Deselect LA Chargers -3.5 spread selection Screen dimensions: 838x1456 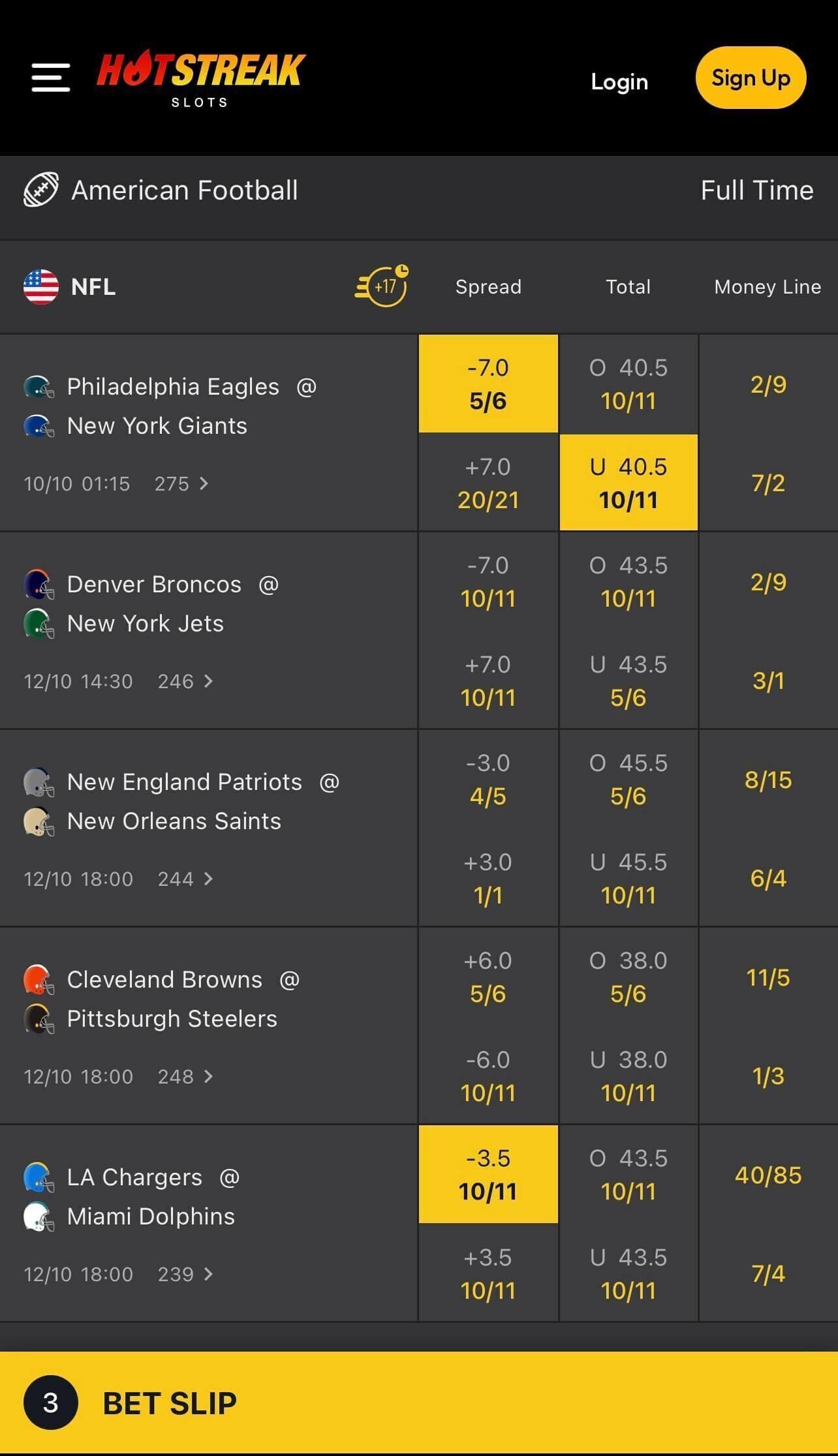click(x=488, y=1175)
